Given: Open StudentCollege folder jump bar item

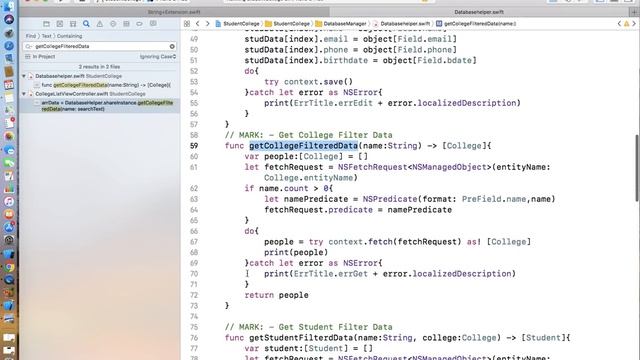Looking at the screenshot, I should click(x=288, y=24).
